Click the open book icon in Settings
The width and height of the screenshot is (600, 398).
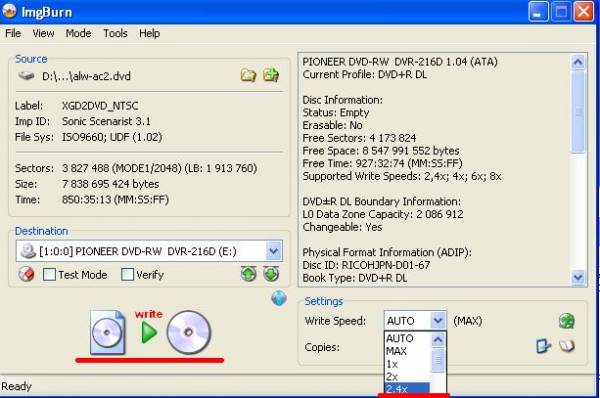pyautogui.click(x=567, y=346)
